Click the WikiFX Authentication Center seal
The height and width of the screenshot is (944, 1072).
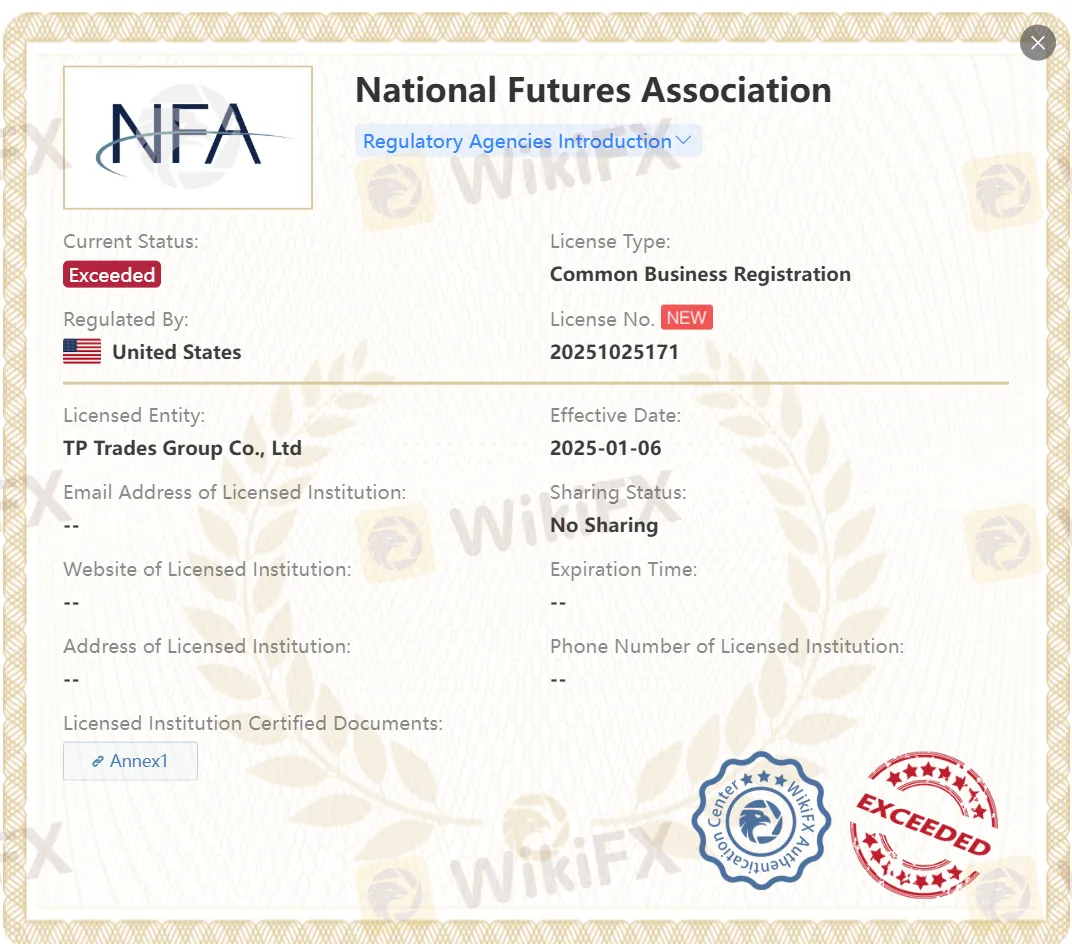click(x=761, y=820)
